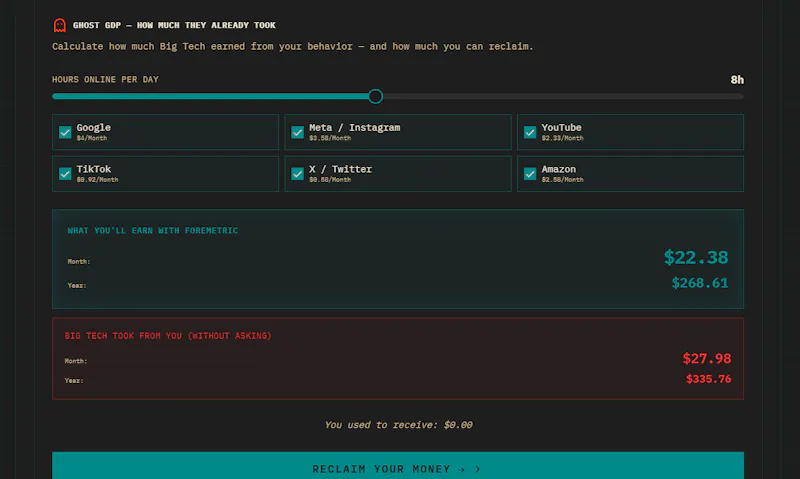Image resolution: width=800 pixels, height=479 pixels.
Task: Click the 'Big Tech Took From You' heading
Action: point(168,336)
